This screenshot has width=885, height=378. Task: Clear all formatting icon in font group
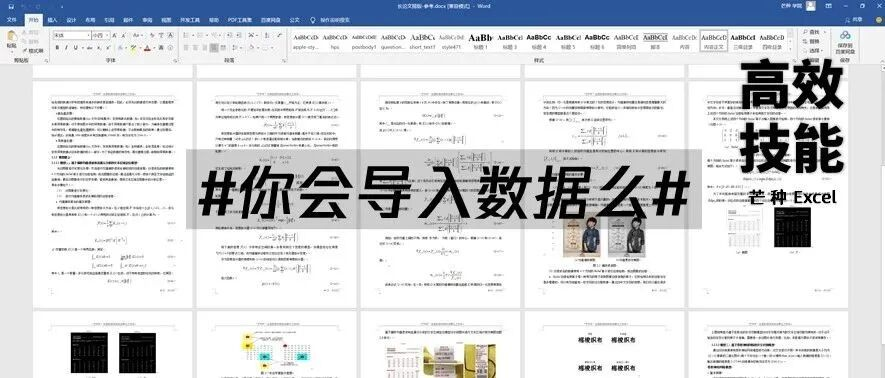point(152,35)
